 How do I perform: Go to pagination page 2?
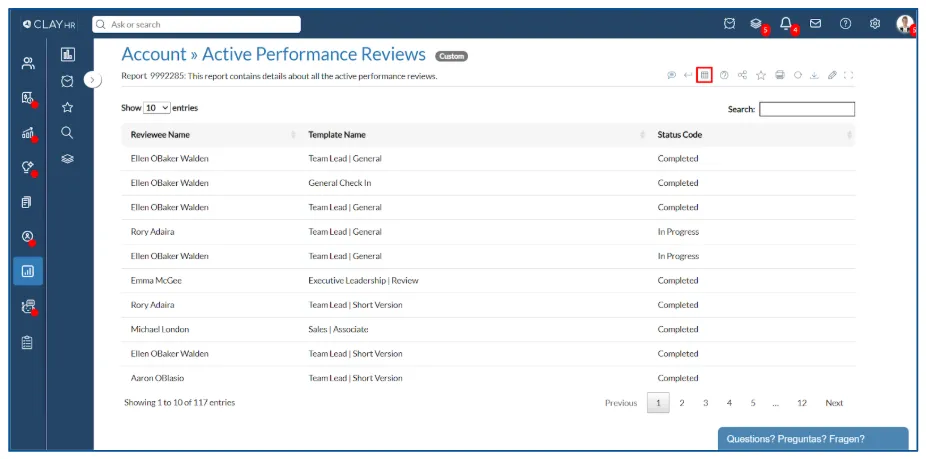(x=682, y=403)
